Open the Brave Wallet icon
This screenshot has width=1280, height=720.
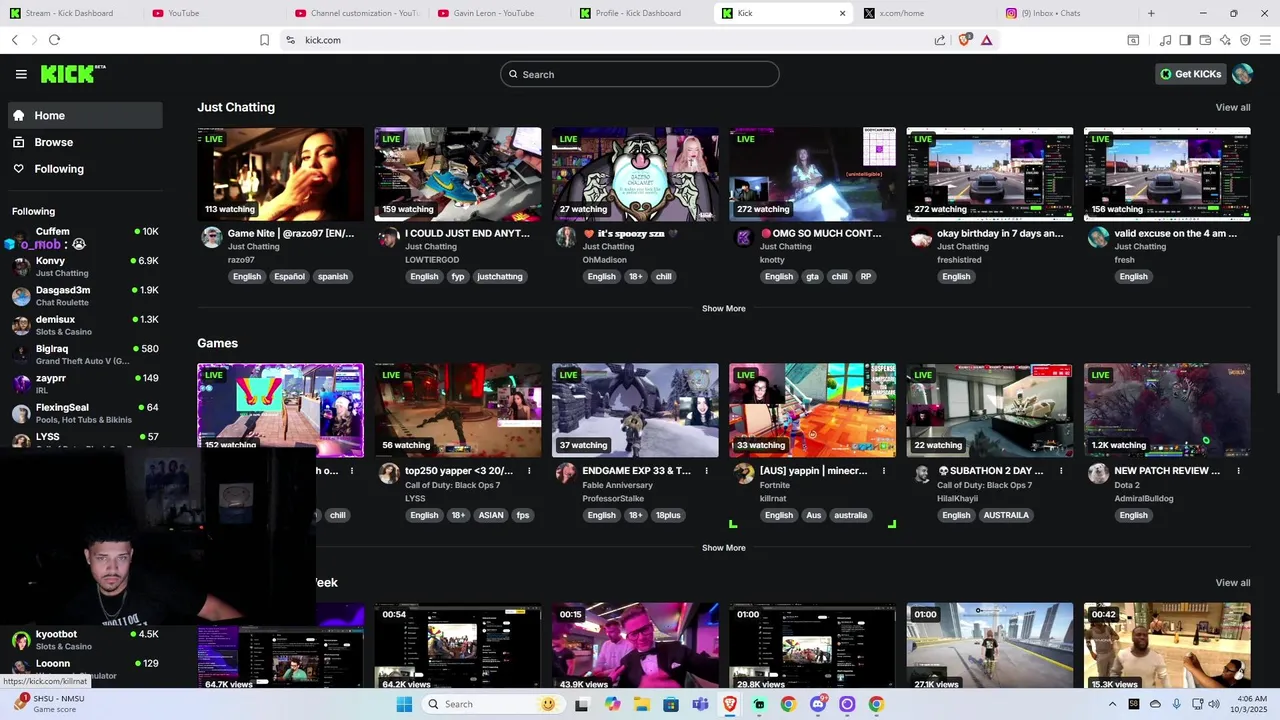[1205, 40]
